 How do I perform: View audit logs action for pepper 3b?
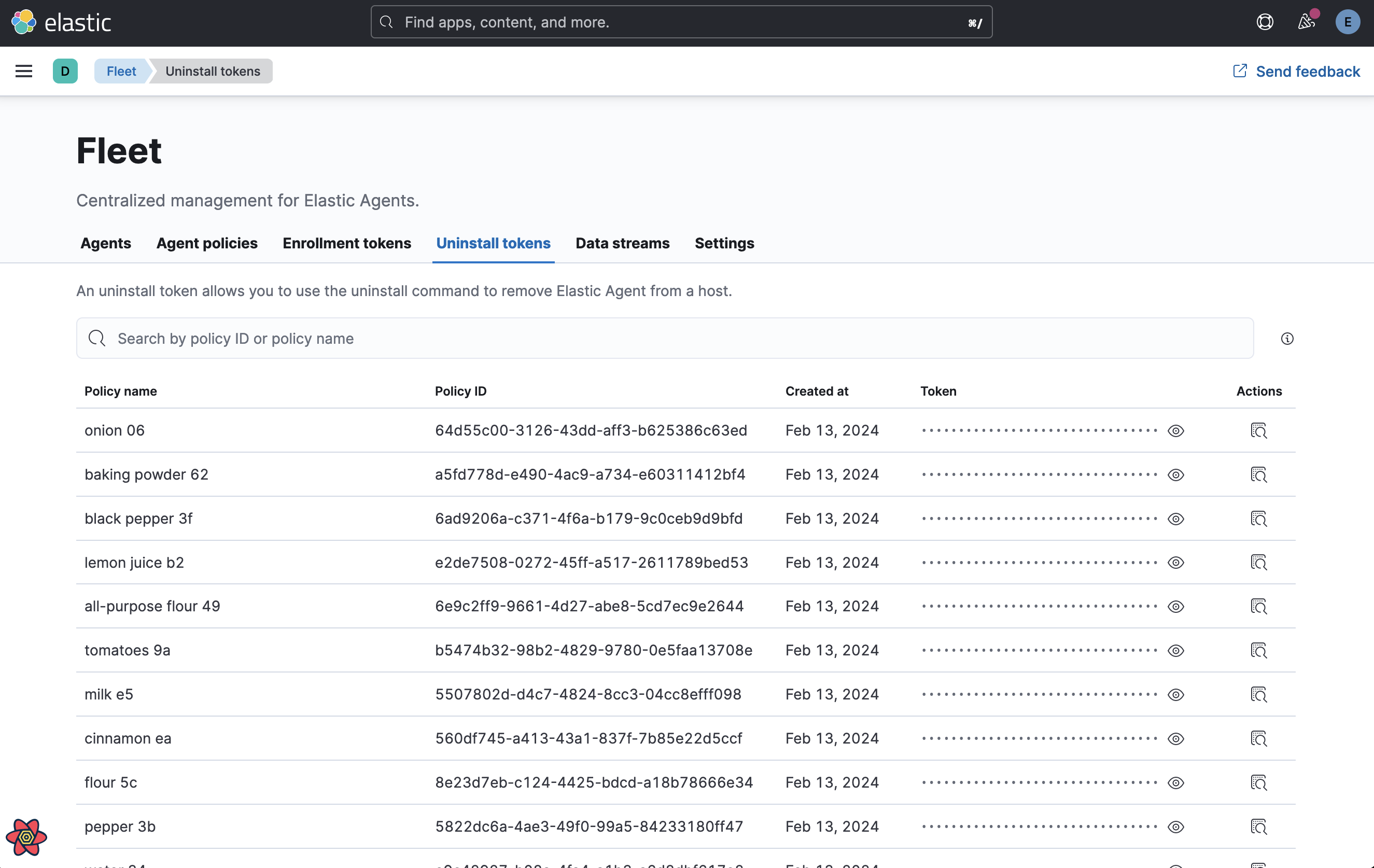[x=1259, y=827]
